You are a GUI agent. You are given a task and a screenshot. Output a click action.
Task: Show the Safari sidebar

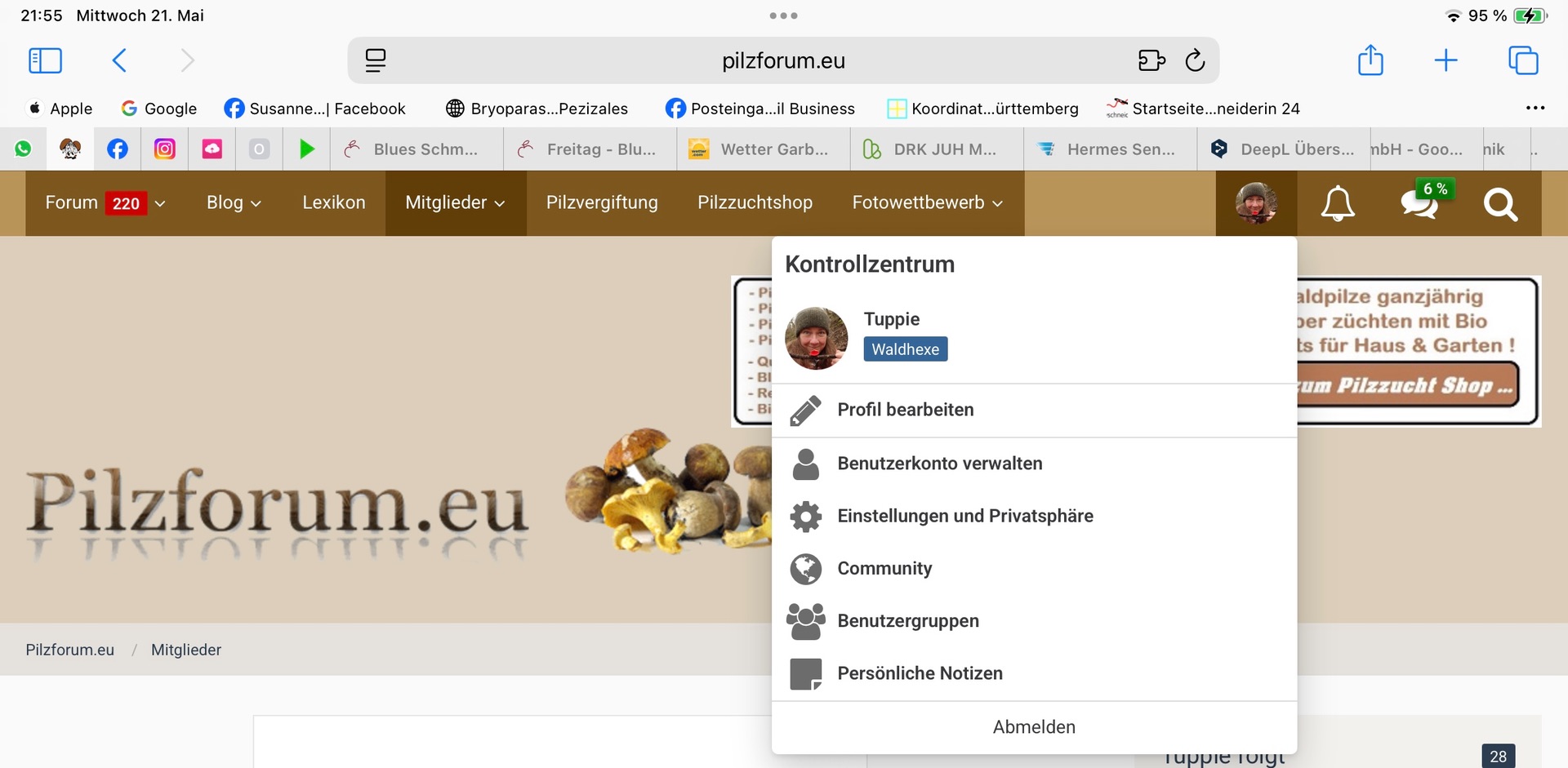point(45,60)
